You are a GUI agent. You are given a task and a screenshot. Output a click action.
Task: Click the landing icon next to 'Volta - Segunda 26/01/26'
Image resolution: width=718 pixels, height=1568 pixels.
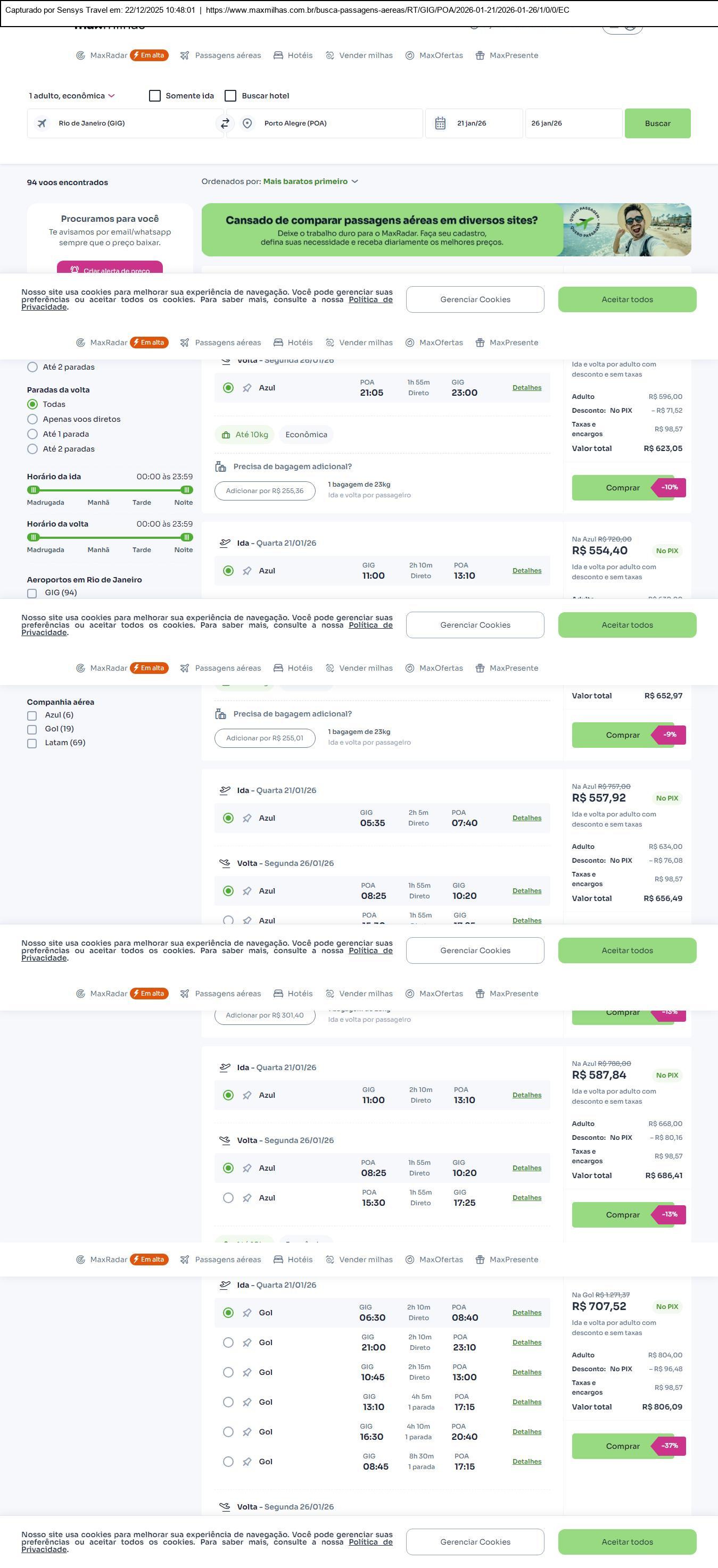pos(225,863)
